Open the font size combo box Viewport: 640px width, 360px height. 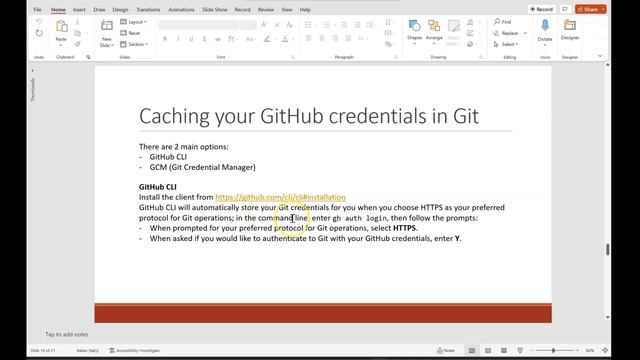(248, 25)
